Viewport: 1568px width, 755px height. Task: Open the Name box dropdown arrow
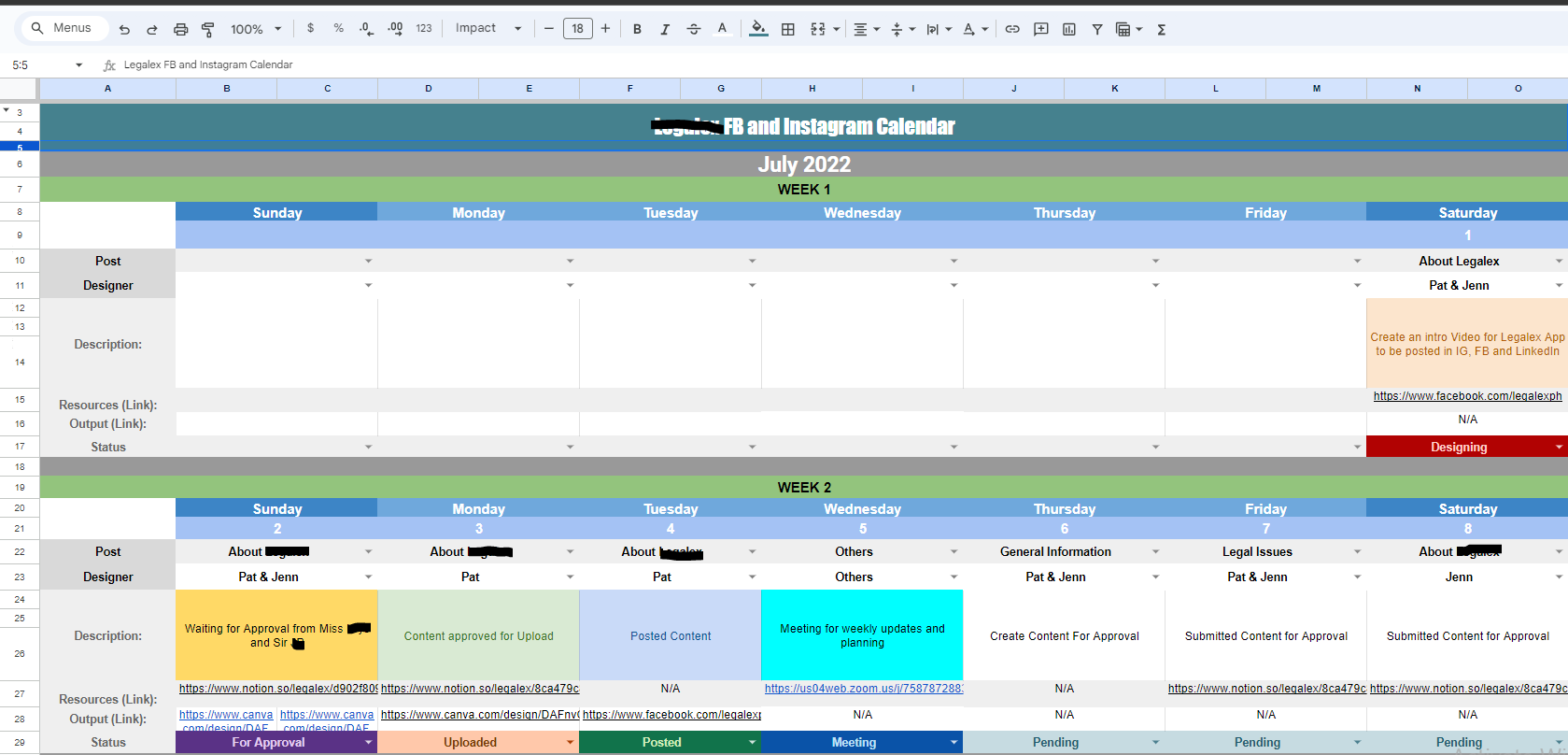tap(78, 64)
